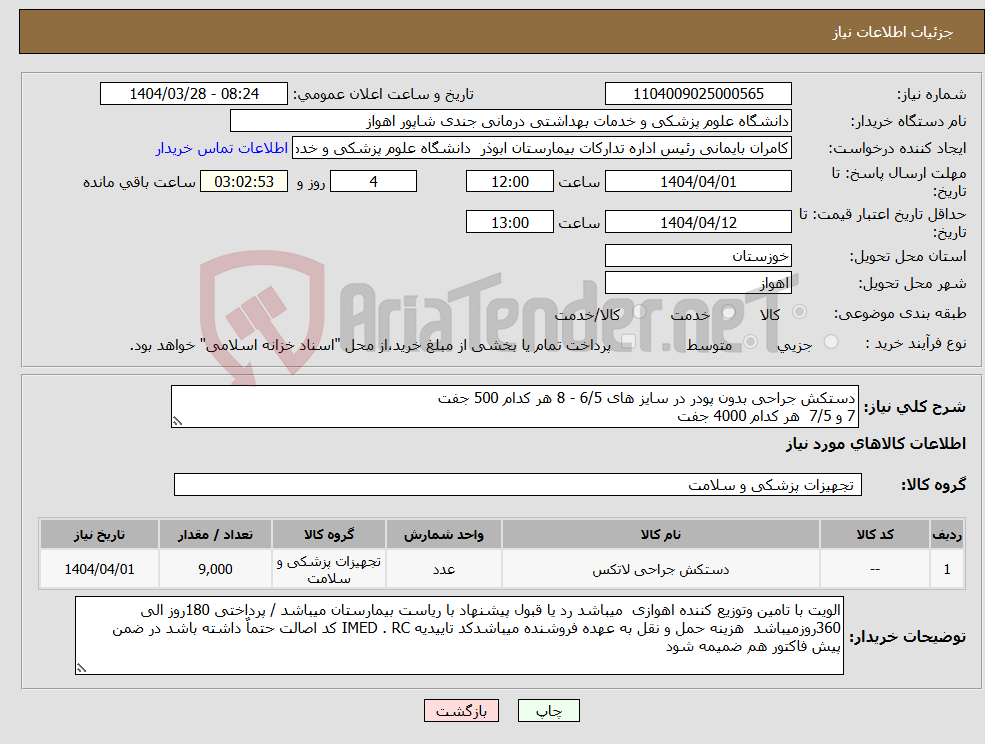Click the delivery province خوزستان field

coord(698,256)
